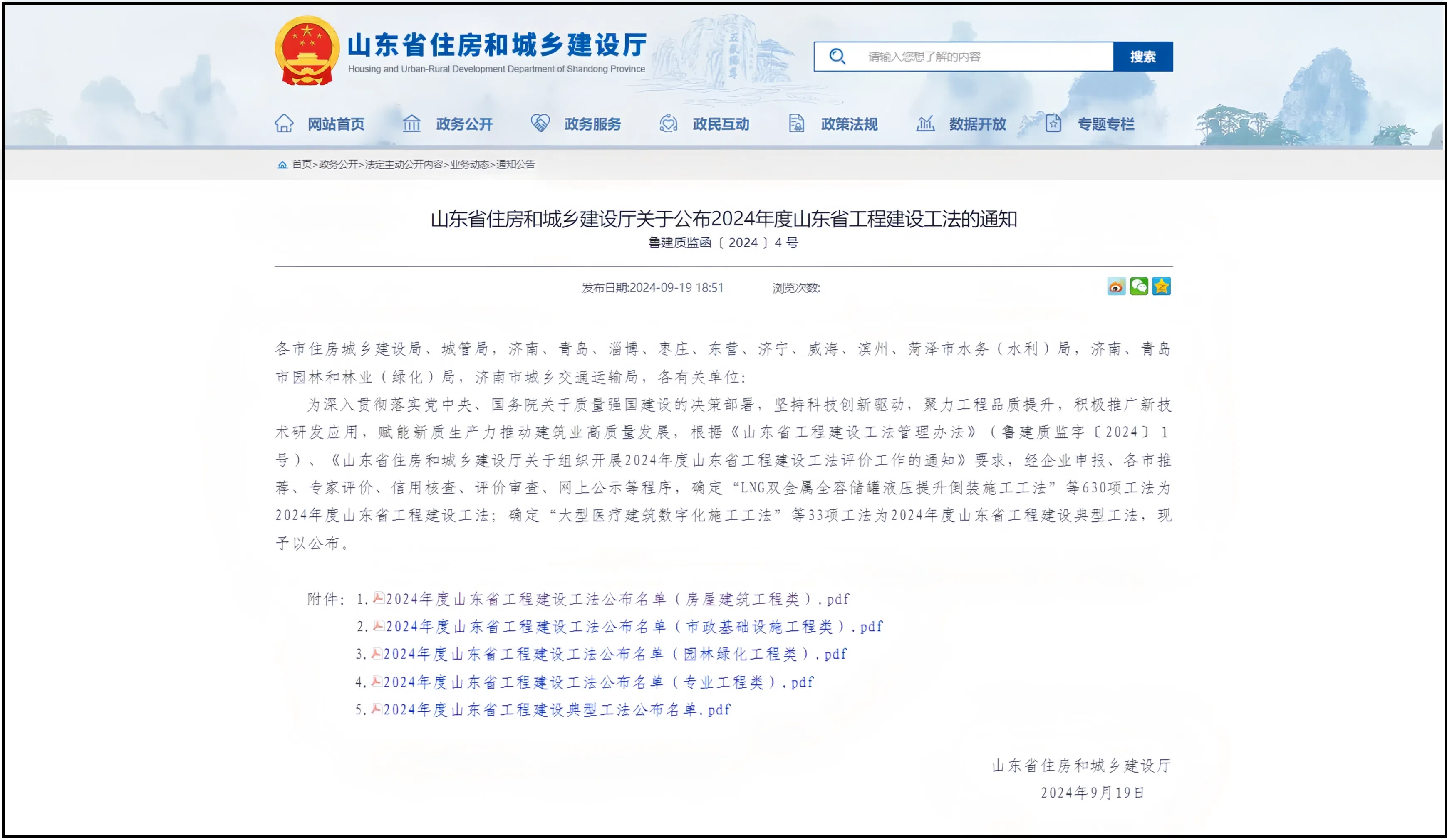Click the date 2024年9月19日

(1093, 792)
